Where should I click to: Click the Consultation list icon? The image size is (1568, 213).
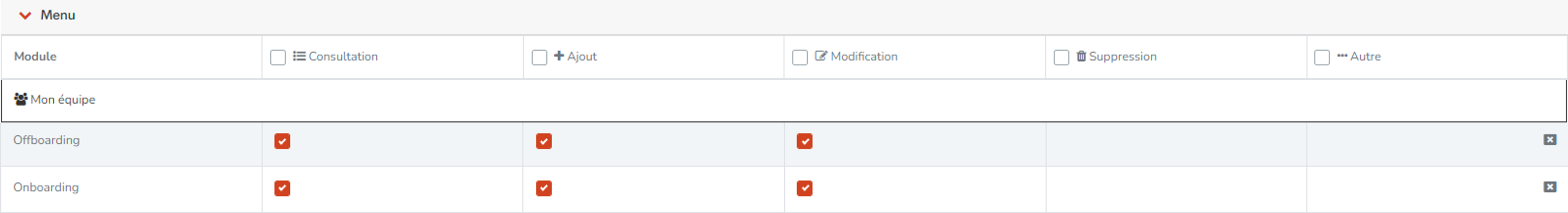point(299,56)
